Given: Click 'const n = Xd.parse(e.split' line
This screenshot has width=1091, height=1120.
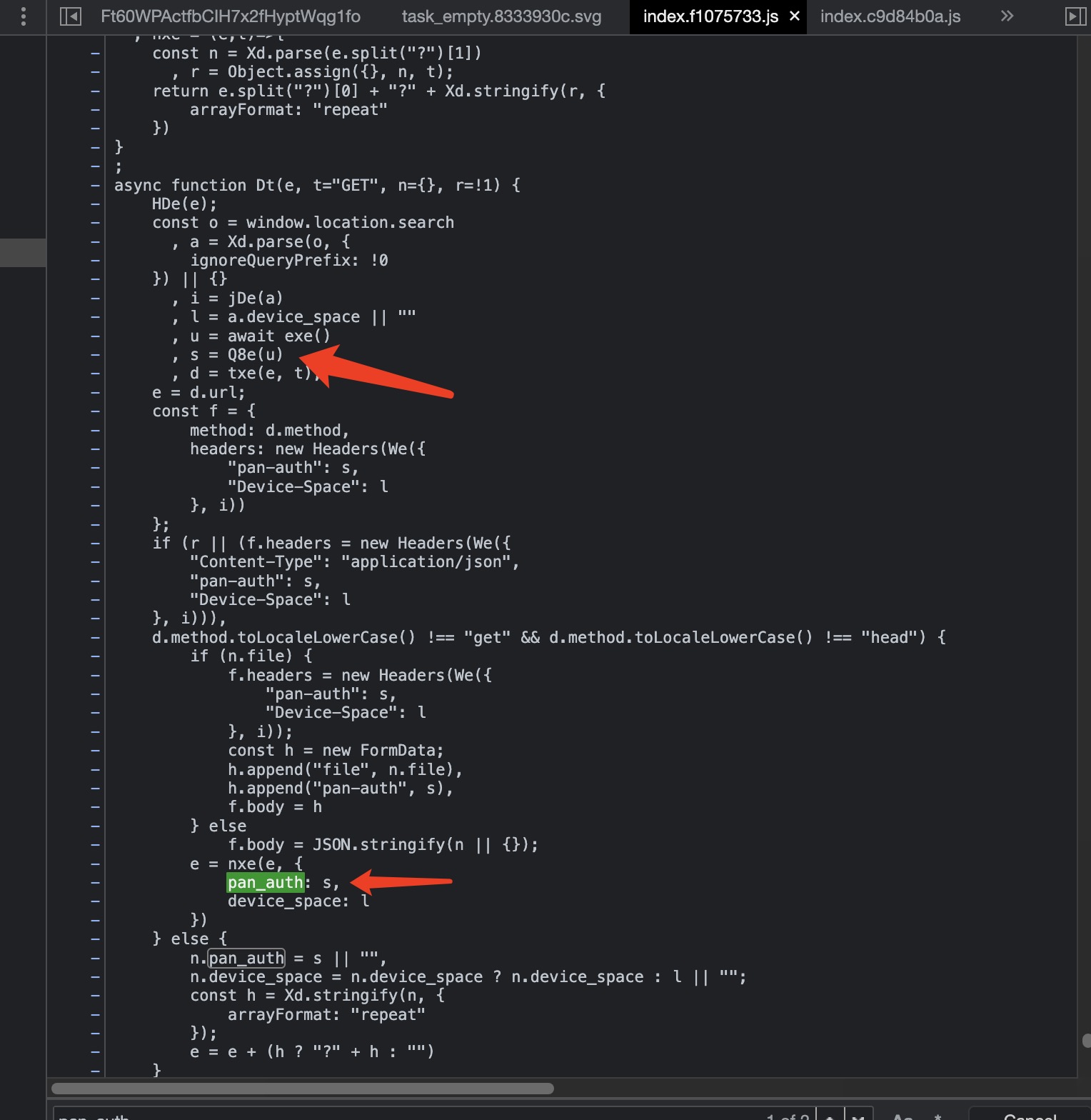Looking at the screenshot, I should pyautogui.click(x=317, y=53).
